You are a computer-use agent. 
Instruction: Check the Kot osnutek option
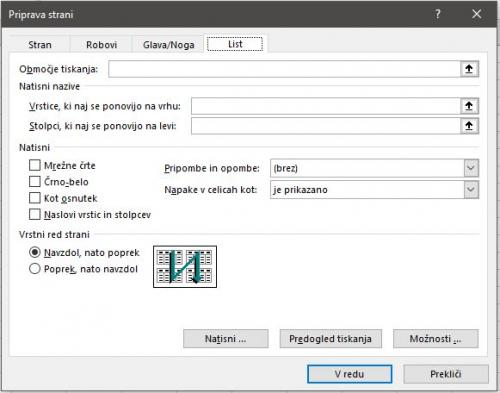click(35, 198)
